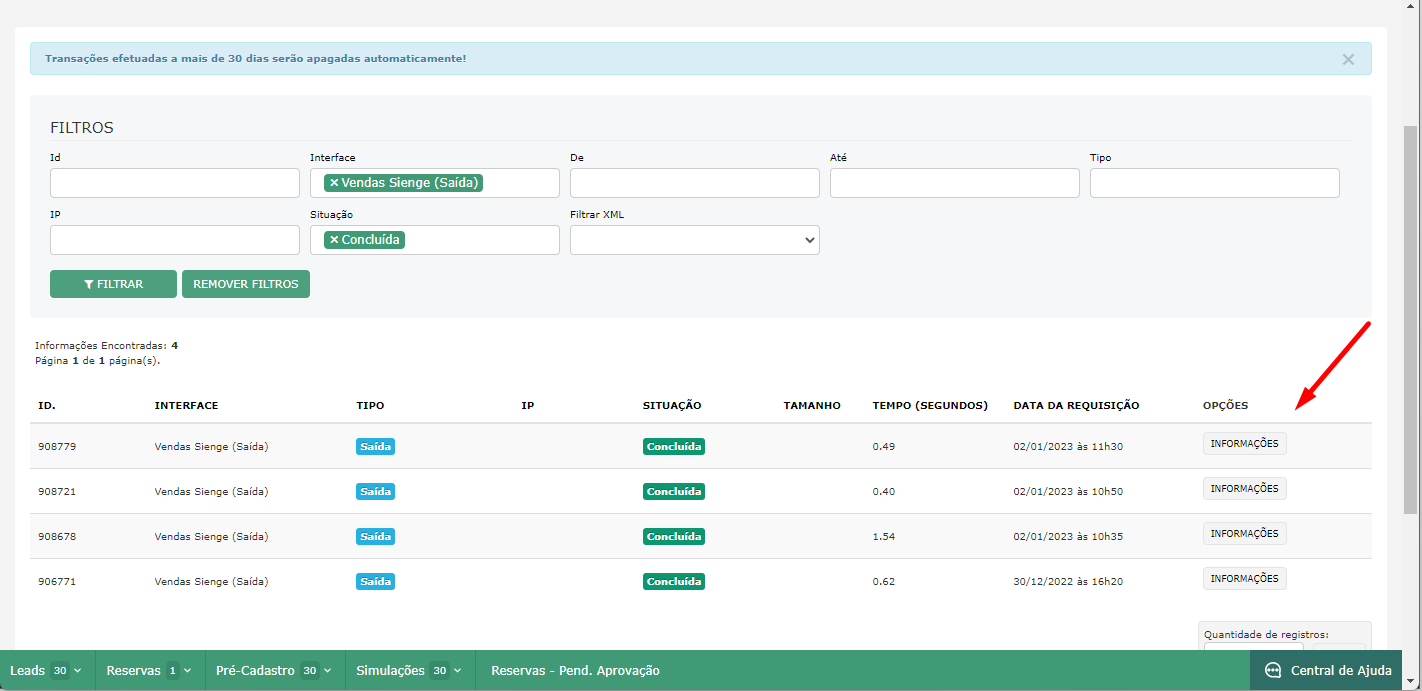Expand the Leads dropdown in bottom bar
Viewport: 1422px width, 691px height.
coord(46,671)
